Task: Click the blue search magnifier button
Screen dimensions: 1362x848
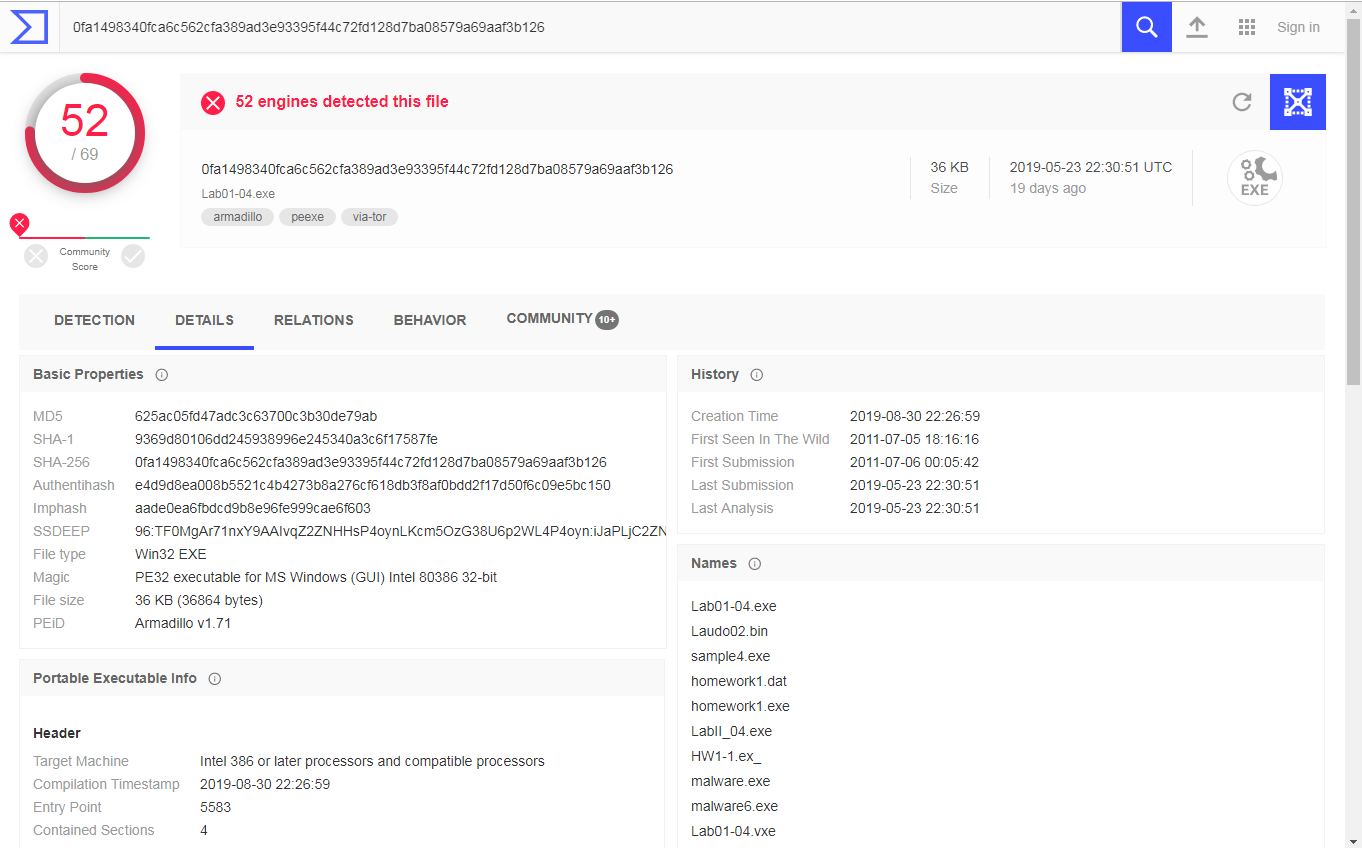Action: click(x=1146, y=27)
